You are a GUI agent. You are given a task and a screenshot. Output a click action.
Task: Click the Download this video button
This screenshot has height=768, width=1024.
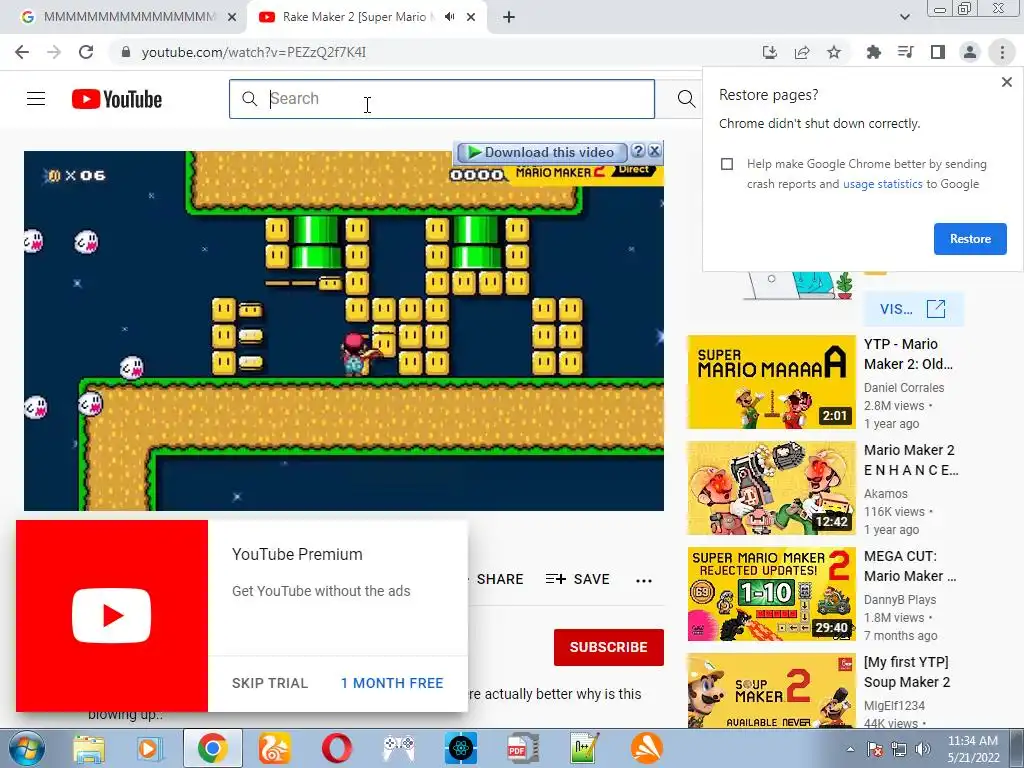[x=541, y=152]
